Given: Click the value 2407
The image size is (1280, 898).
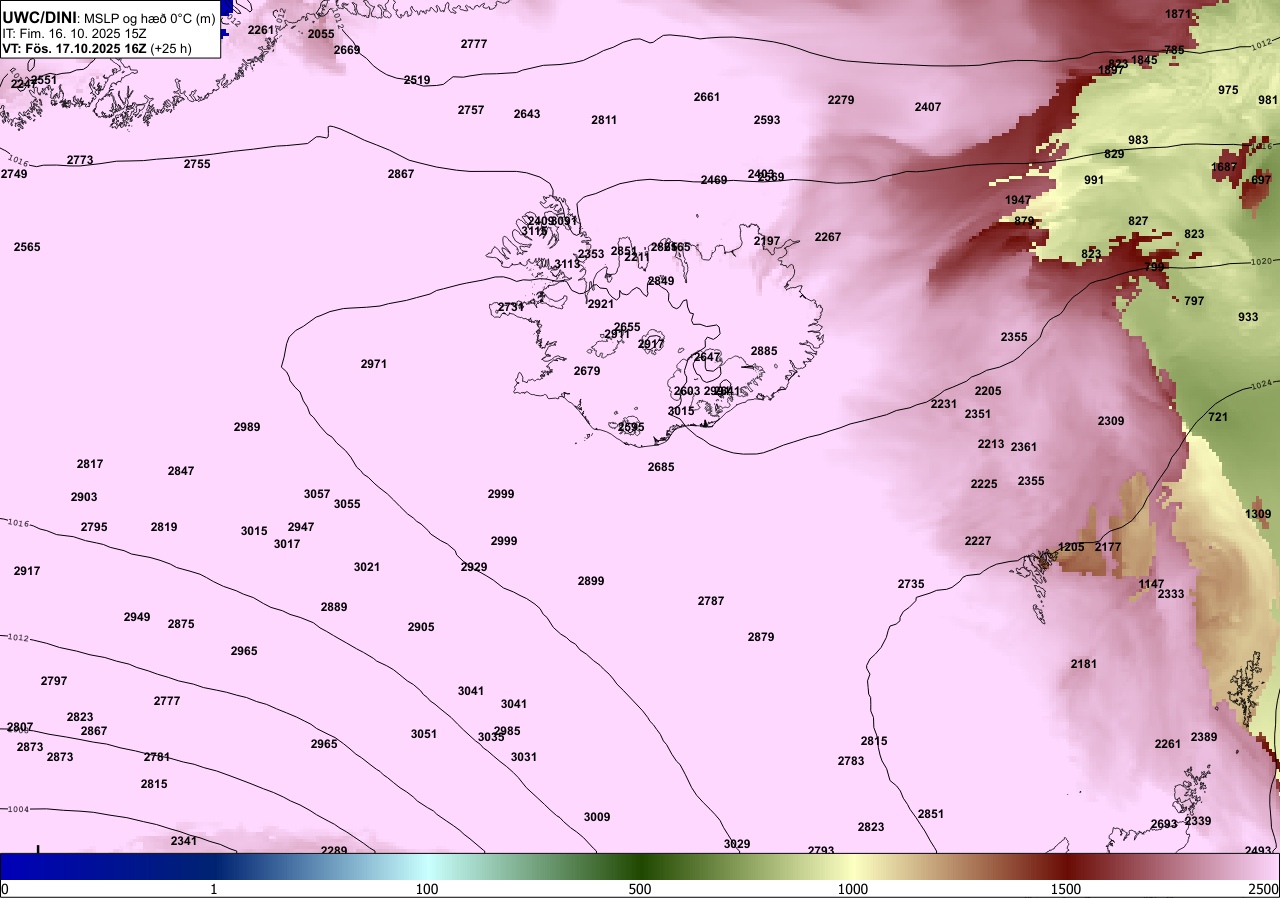Looking at the screenshot, I should [928, 107].
